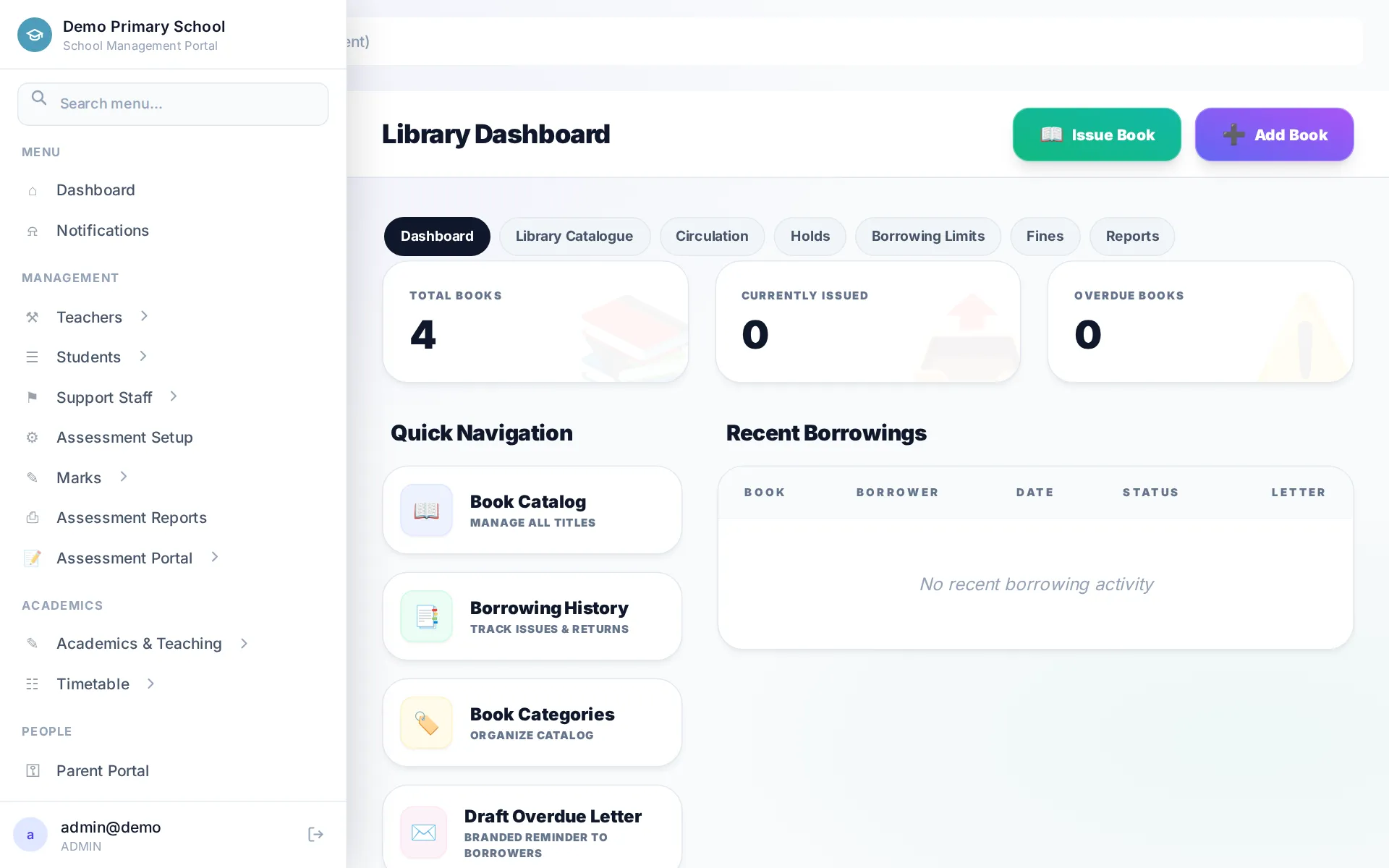Click the open book icon on Book Catalog card
This screenshot has height=868, width=1389.
tap(426, 511)
